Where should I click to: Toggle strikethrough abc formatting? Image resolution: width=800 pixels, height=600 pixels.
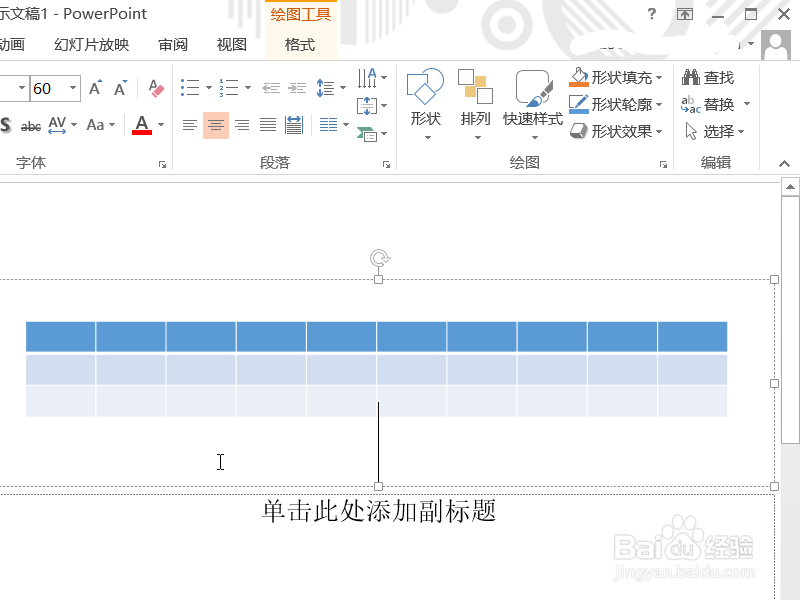31,126
